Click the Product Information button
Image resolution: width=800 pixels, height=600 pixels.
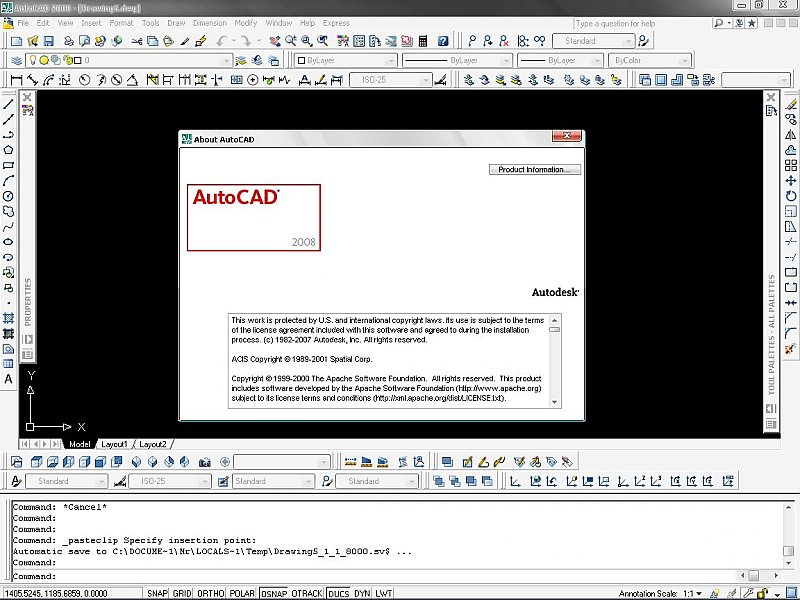(536, 169)
